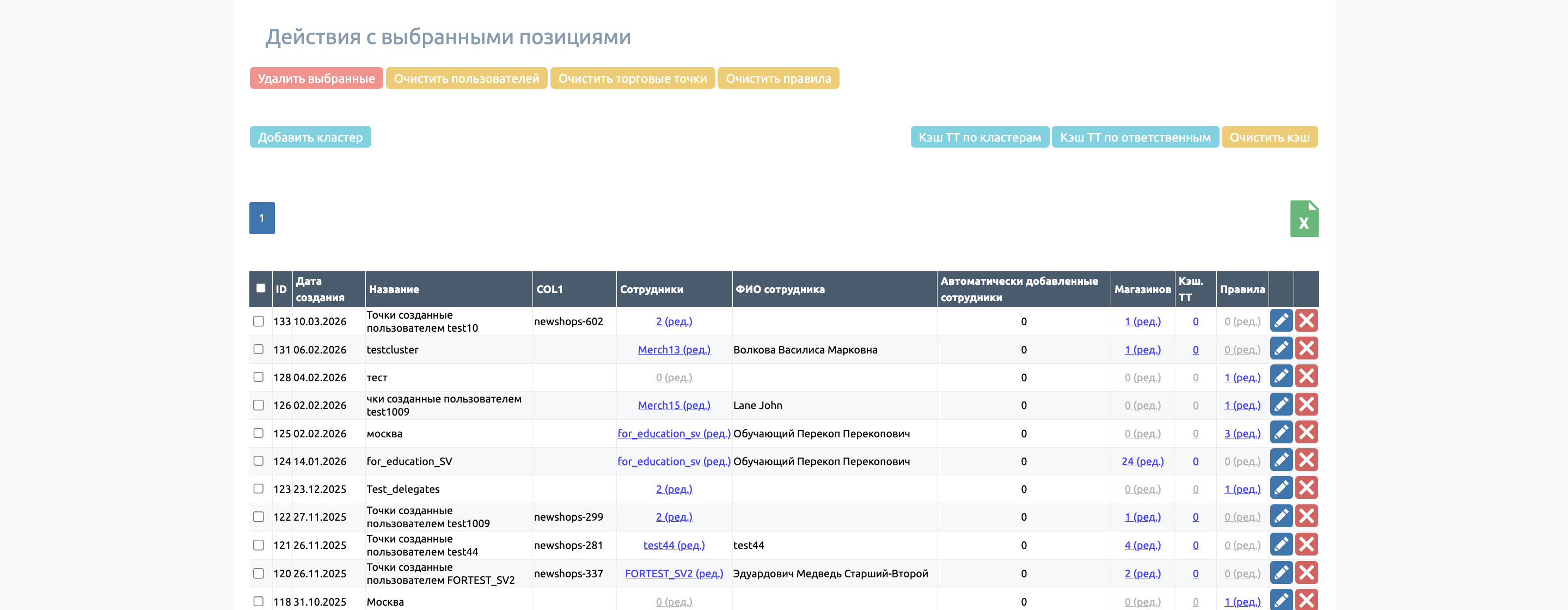1568x610 pixels.
Task: Click Название column header
Action: click(x=394, y=290)
